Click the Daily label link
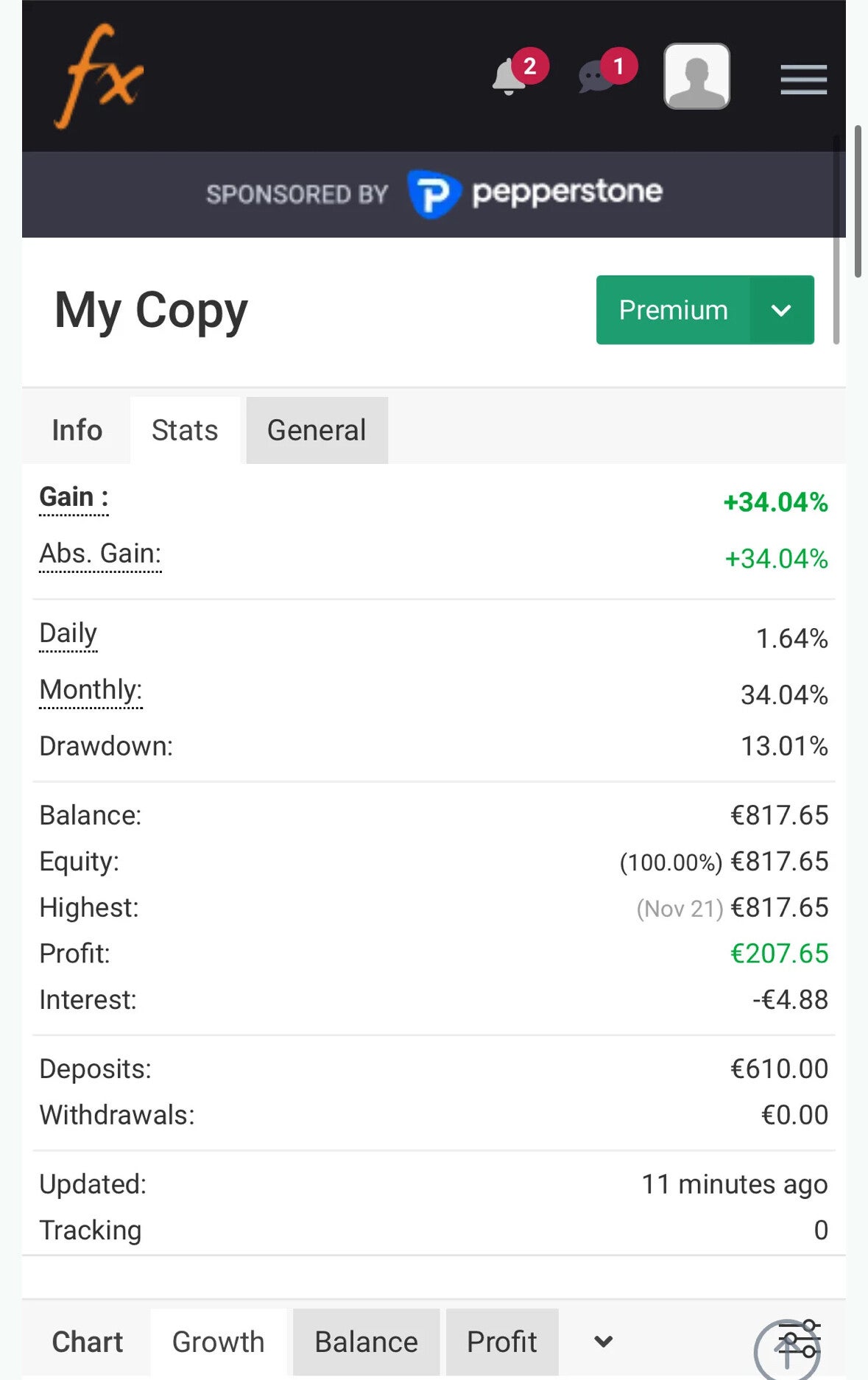 pos(68,633)
